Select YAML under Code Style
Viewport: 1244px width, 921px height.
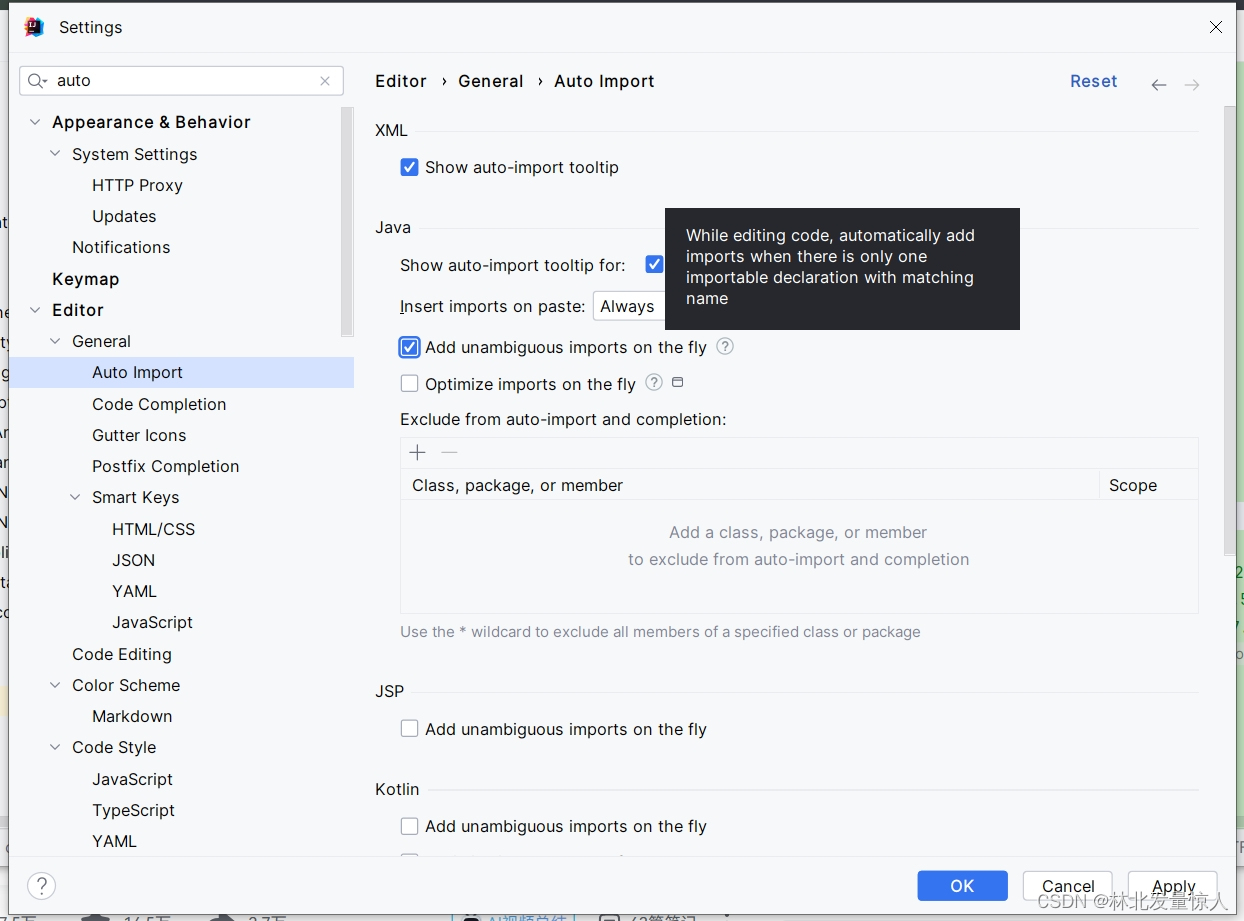114,841
